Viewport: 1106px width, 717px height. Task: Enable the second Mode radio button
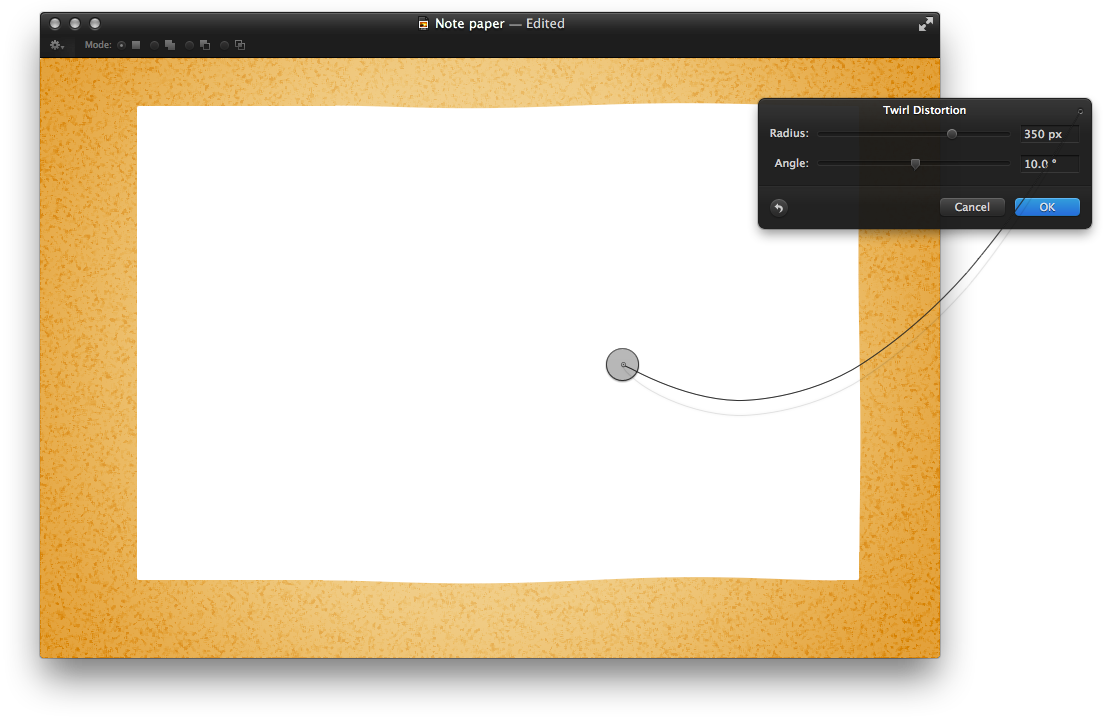pos(154,45)
